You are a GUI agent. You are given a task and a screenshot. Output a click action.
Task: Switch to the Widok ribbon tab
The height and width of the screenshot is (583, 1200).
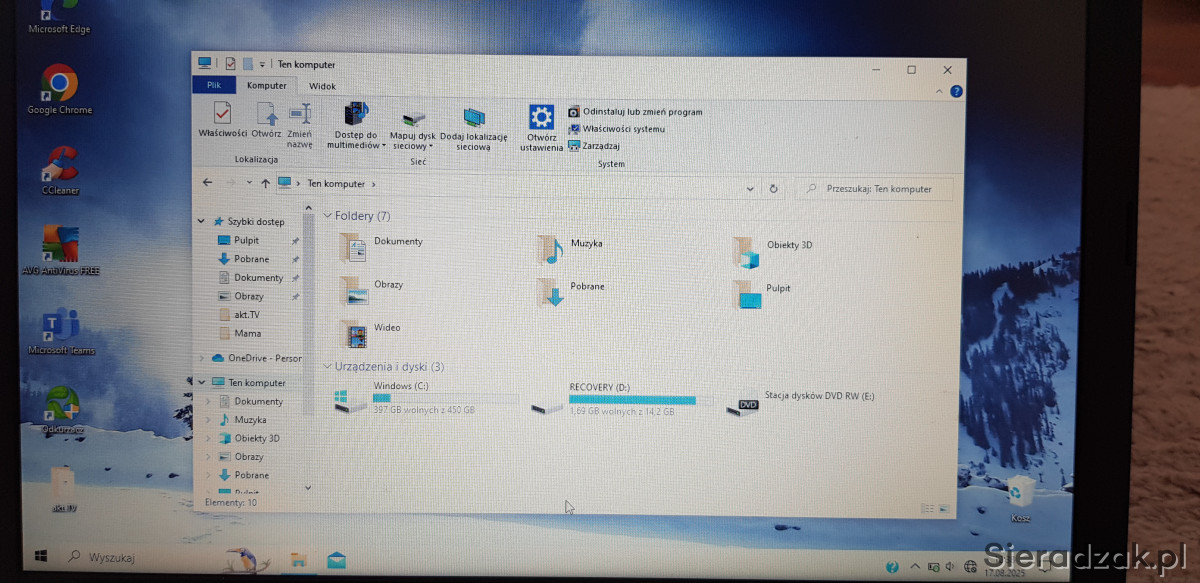[322, 87]
